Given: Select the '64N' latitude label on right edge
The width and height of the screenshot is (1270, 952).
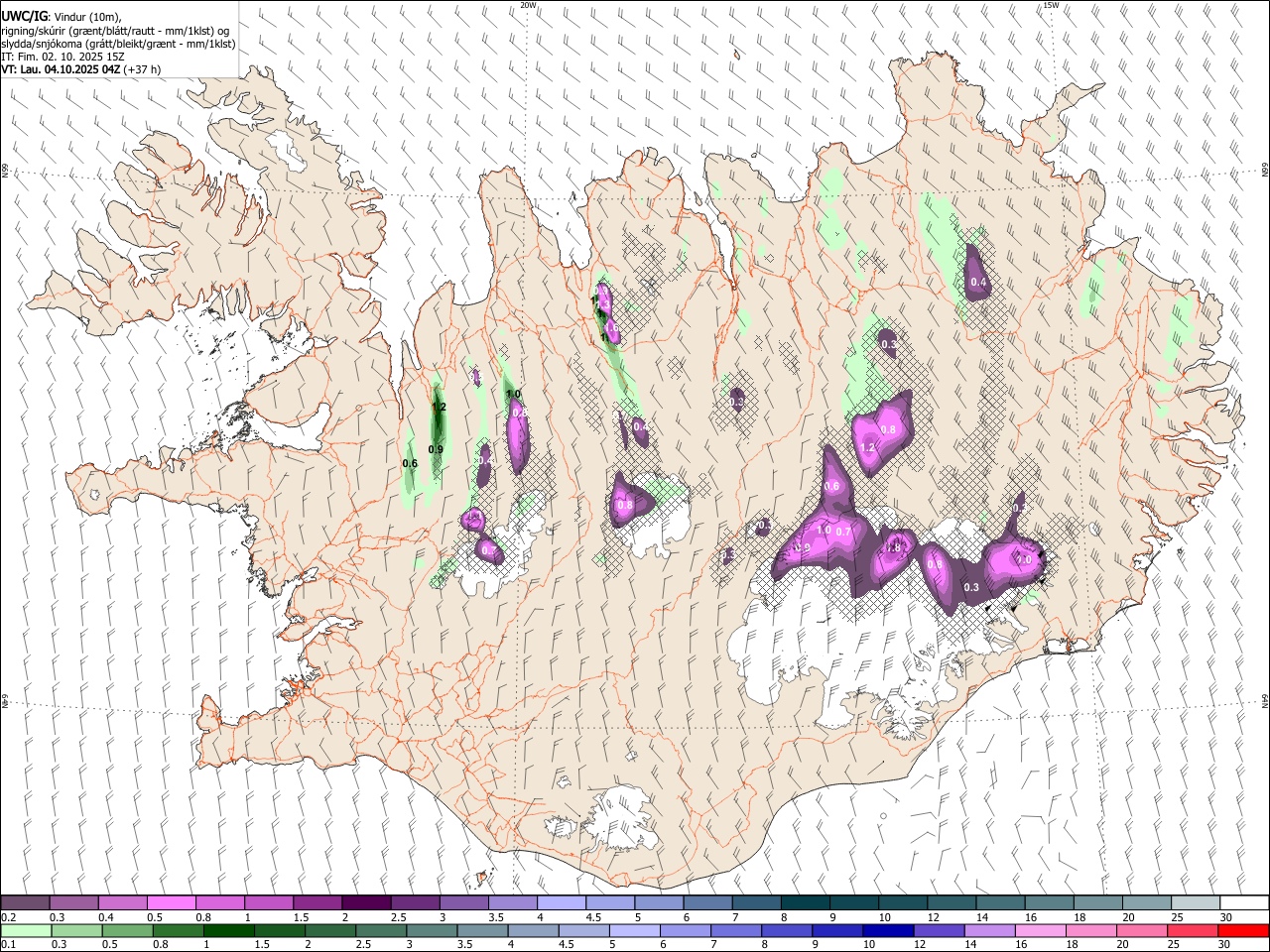Looking at the screenshot, I should tap(1265, 702).
